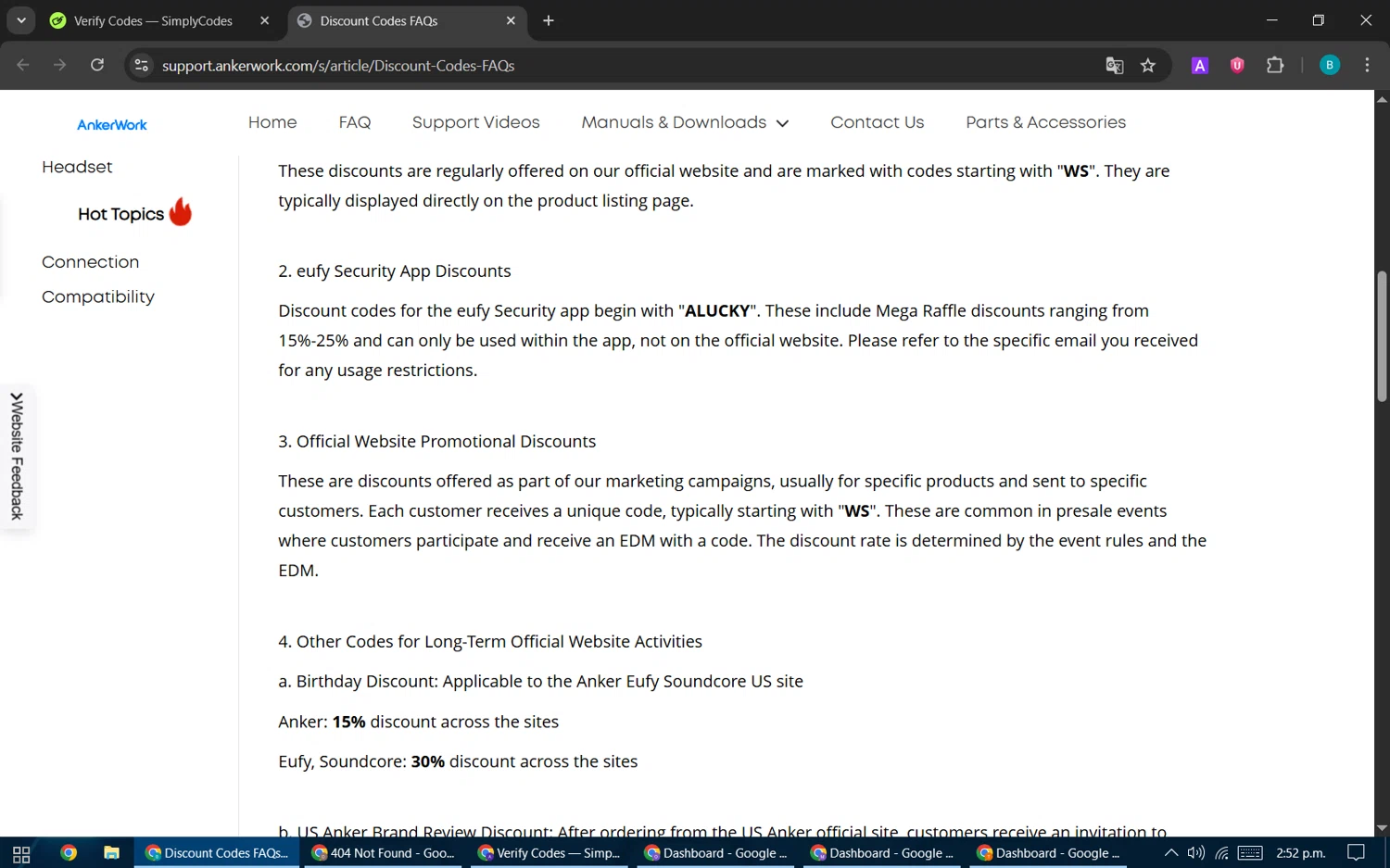Select Headset in the sidebar
This screenshot has width=1390, height=868.
(x=77, y=167)
